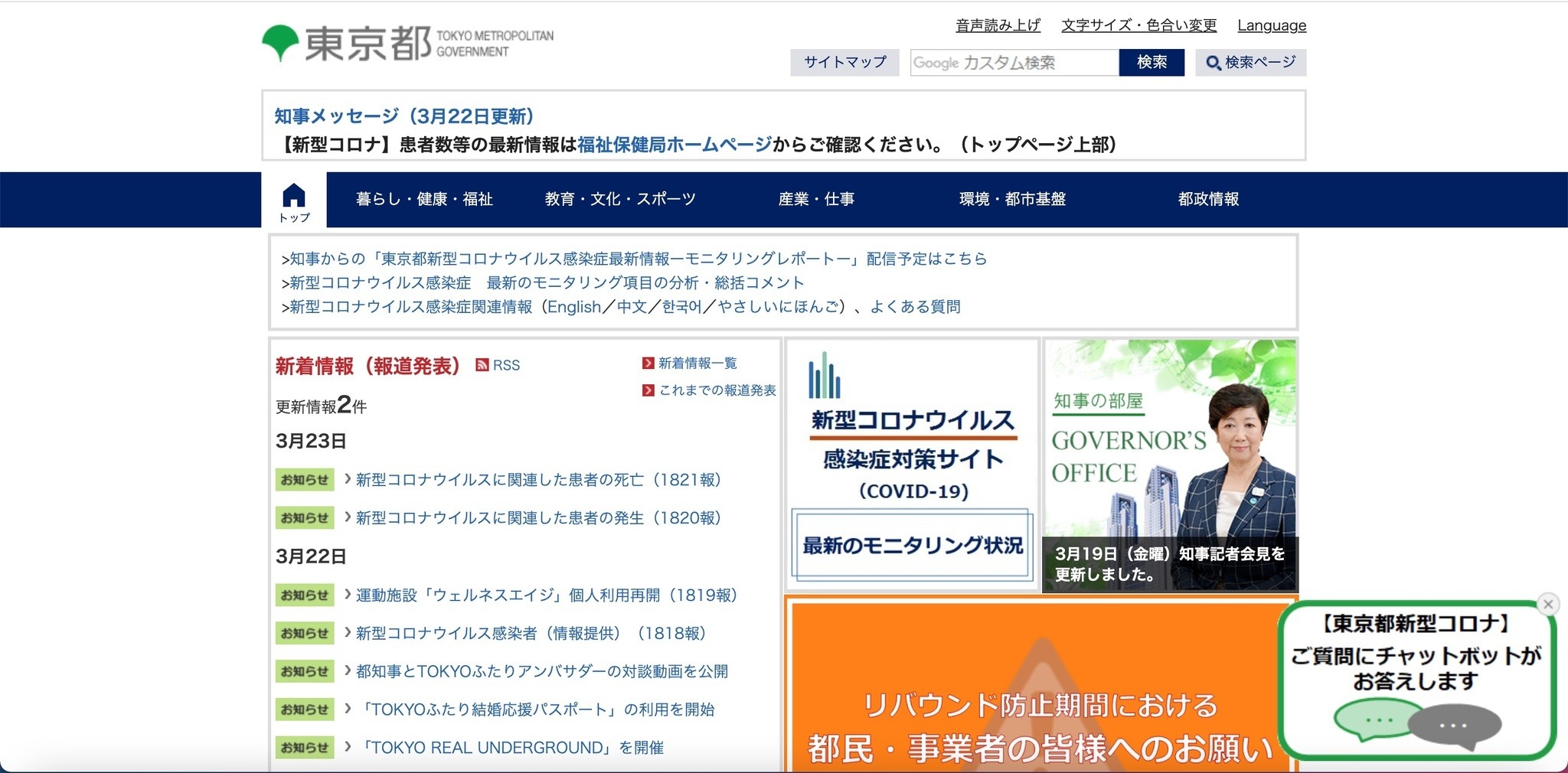Open the 教育・文化・スポーツ menu
This screenshot has width=1568, height=773.
click(x=620, y=199)
